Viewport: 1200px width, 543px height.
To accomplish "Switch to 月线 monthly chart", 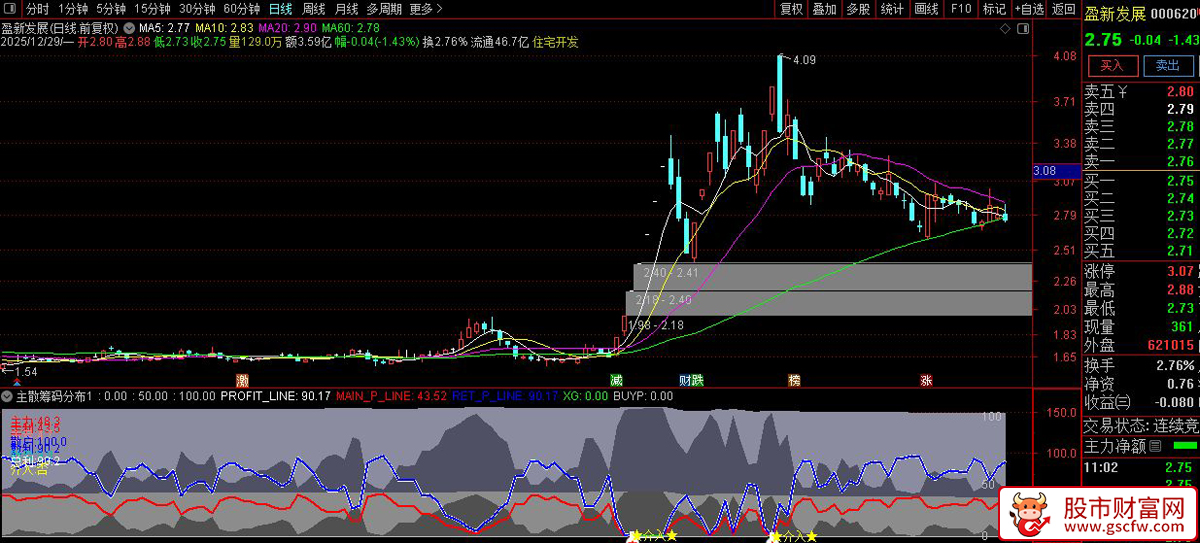I will (x=346, y=9).
